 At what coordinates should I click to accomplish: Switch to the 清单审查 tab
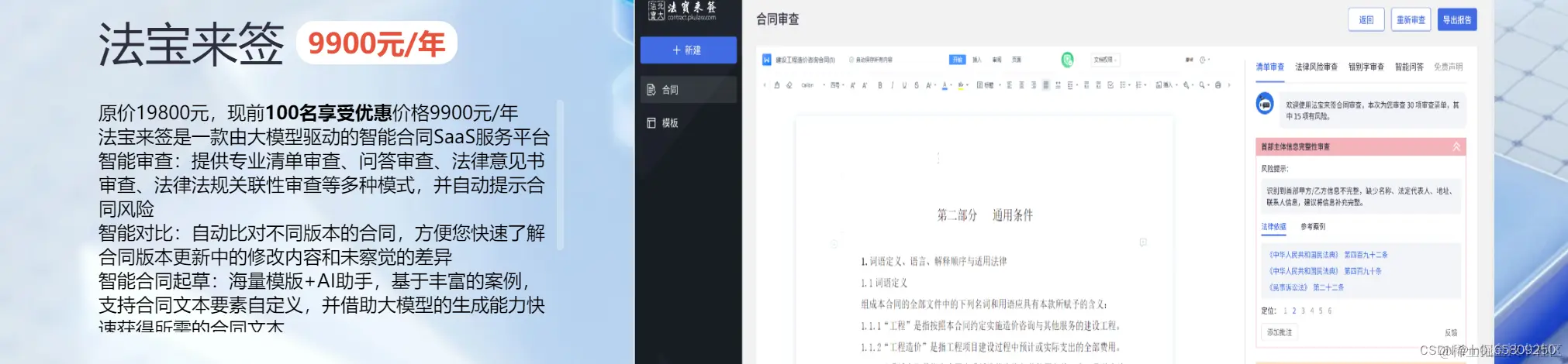tap(1270, 67)
